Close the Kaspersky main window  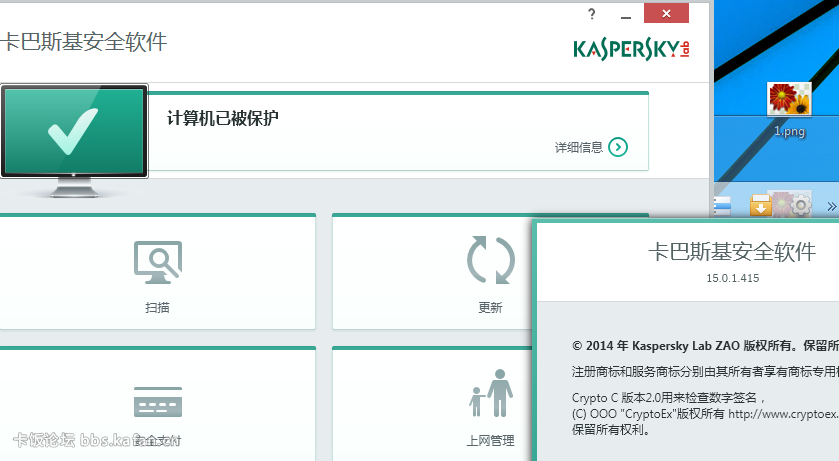coord(666,13)
